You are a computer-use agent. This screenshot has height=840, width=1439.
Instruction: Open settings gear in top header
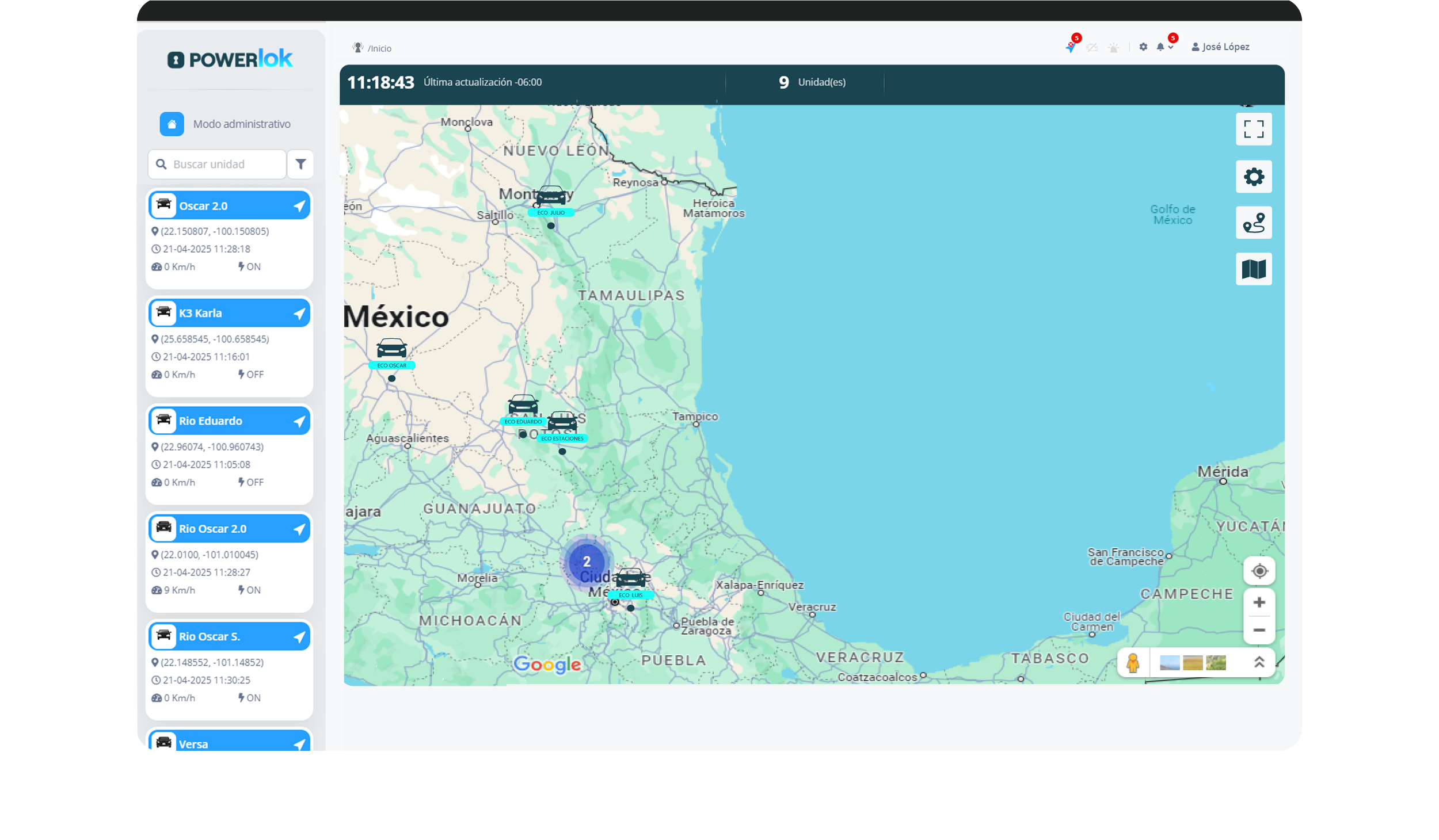tap(1143, 47)
